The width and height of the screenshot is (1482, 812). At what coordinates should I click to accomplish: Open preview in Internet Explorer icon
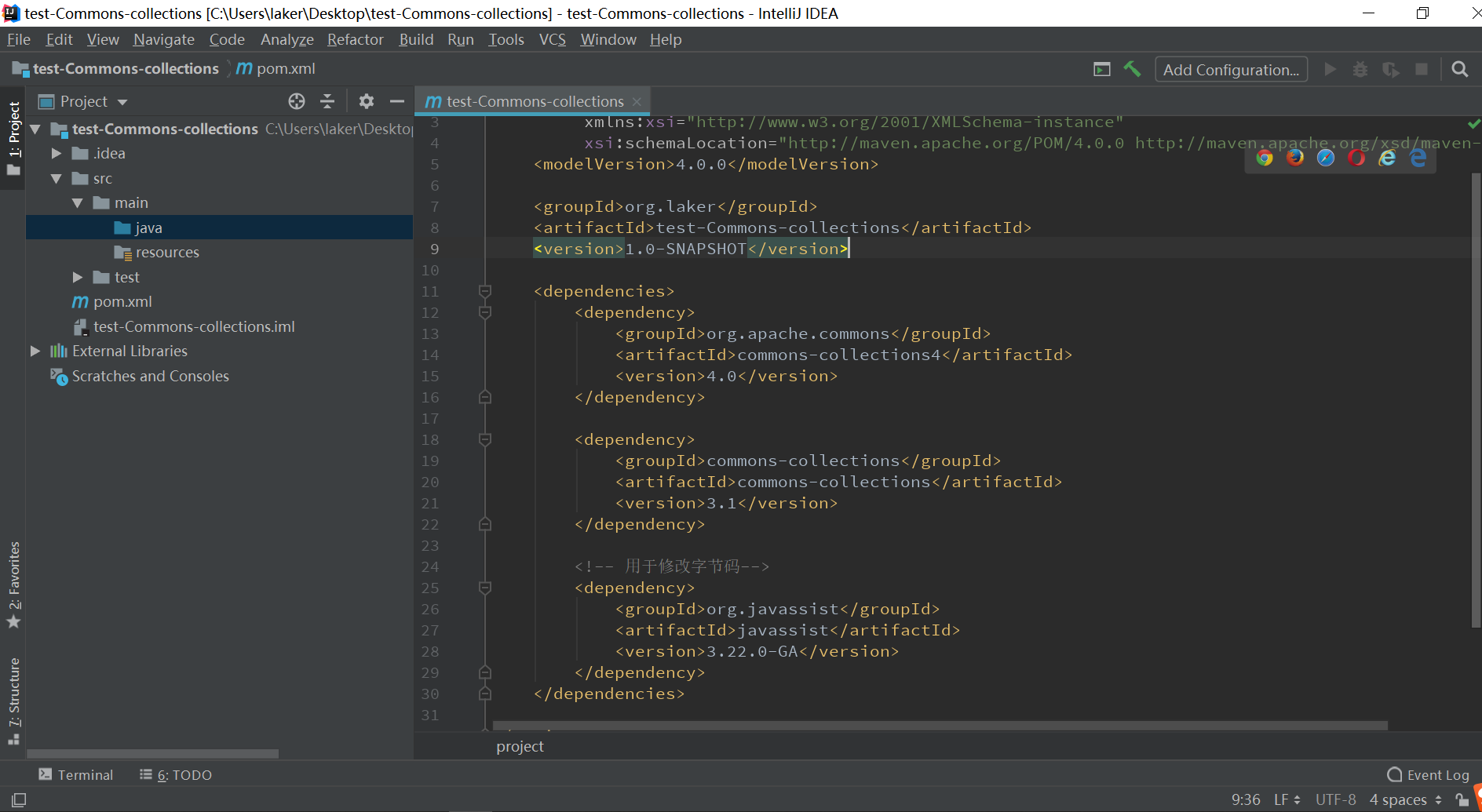pyautogui.click(x=1387, y=158)
